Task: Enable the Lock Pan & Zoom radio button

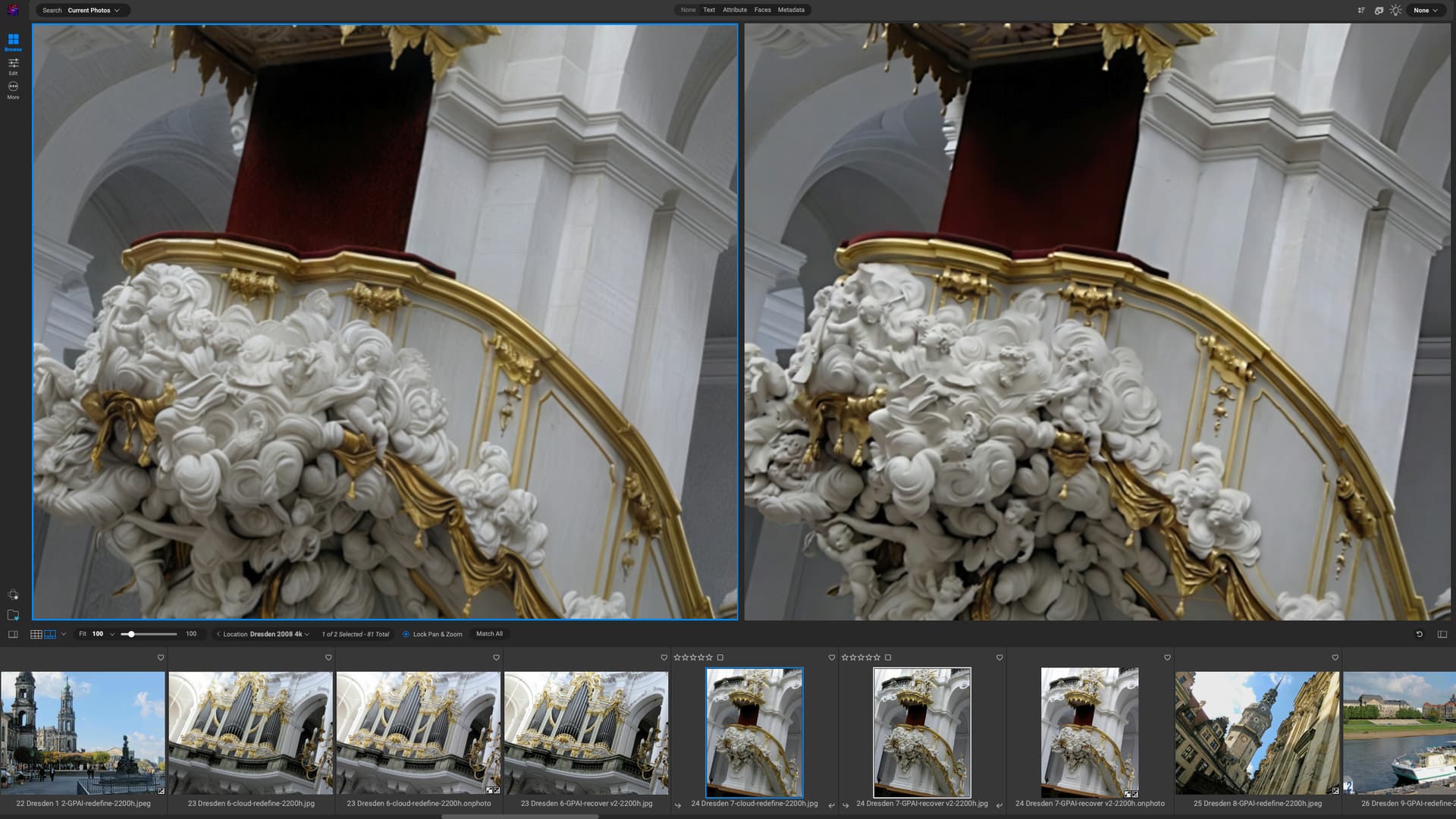Action: point(406,634)
